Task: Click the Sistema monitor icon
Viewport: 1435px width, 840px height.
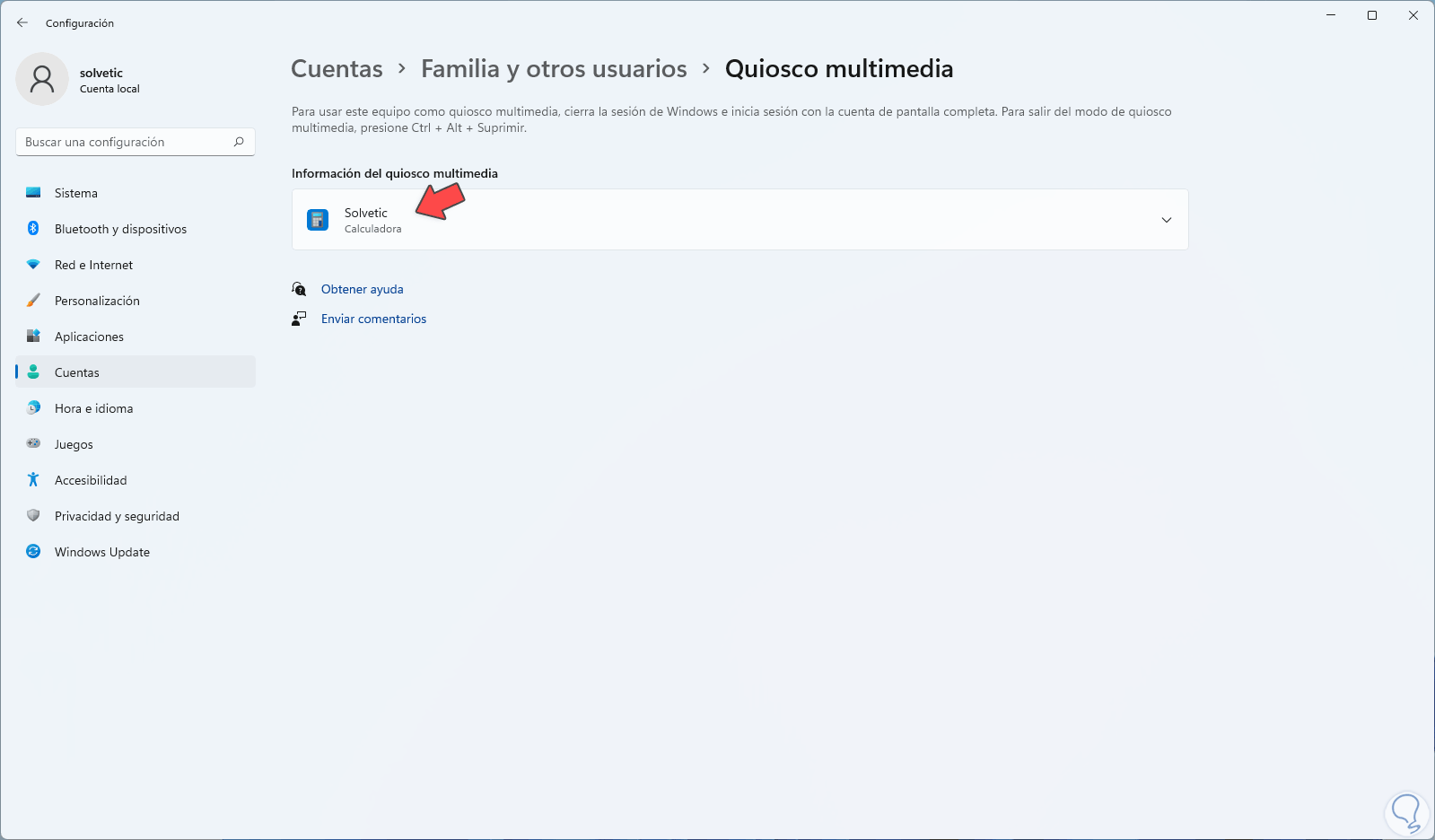Action: [x=33, y=193]
